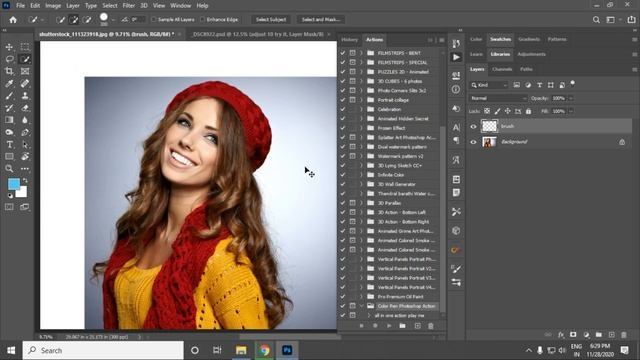Enable Enhance Edge checkbox
Screen dimensions: 640x360
202,20
